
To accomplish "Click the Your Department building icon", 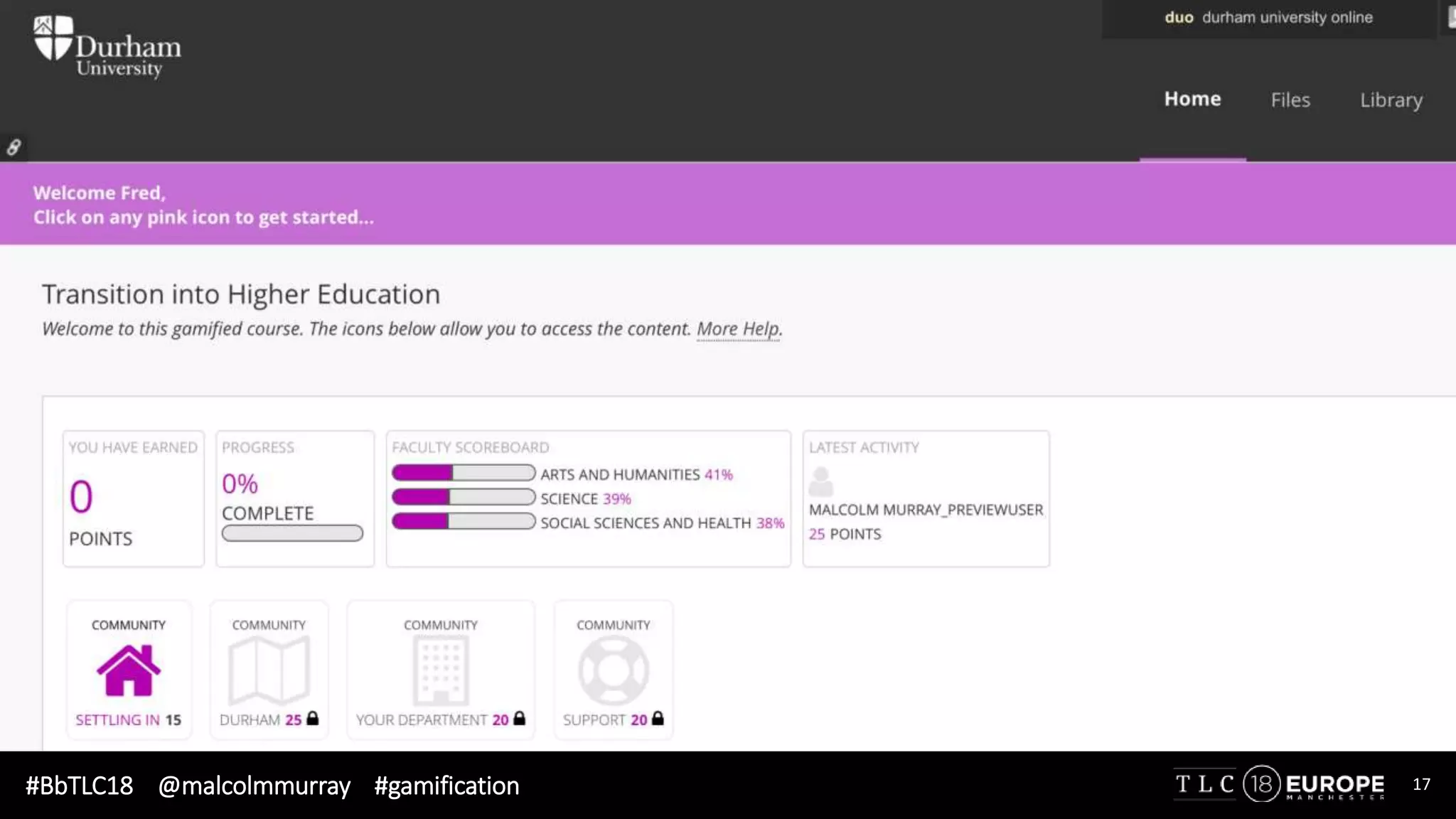I will tap(440, 670).
